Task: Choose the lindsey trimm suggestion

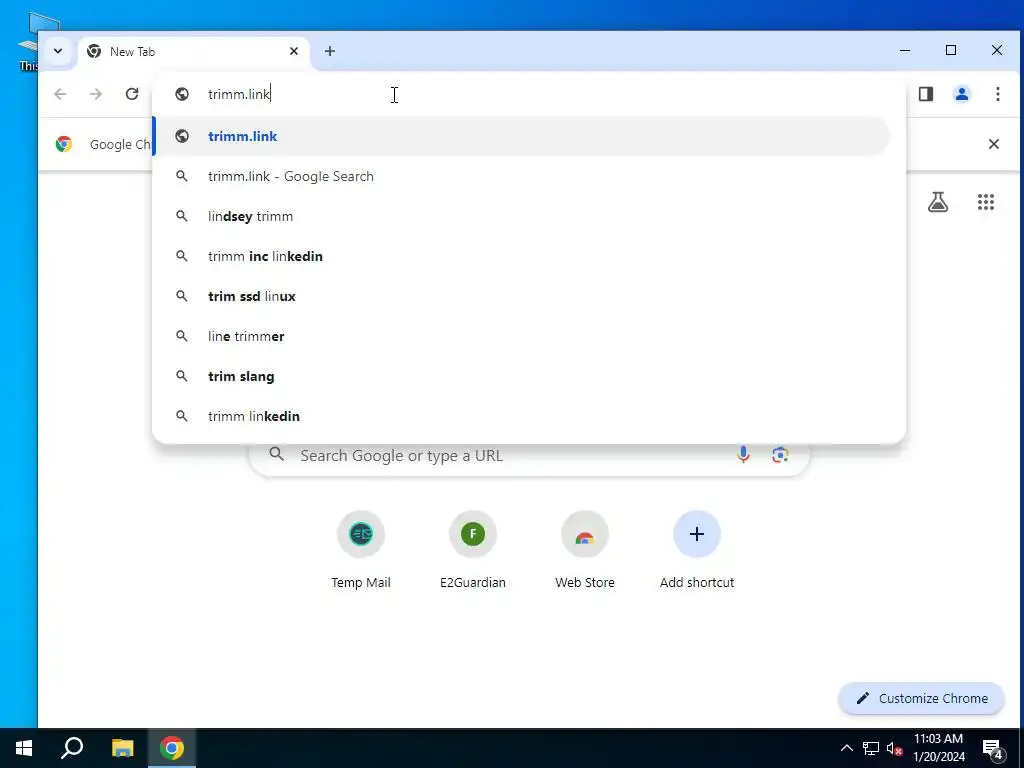Action: (x=522, y=216)
